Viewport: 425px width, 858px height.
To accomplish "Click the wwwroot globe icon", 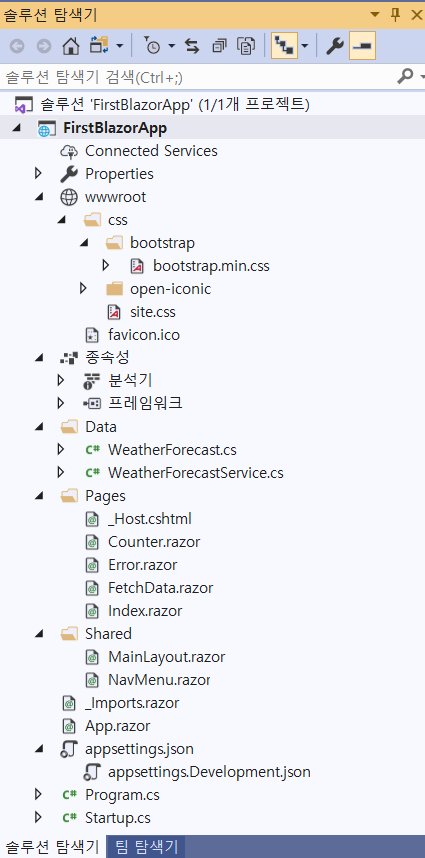I will point(69,197).
